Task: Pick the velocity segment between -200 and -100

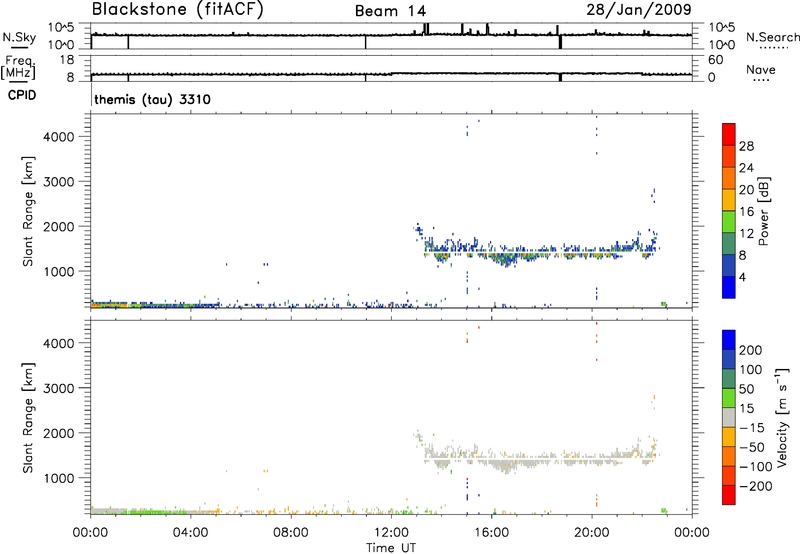Action: coord(729,475)
